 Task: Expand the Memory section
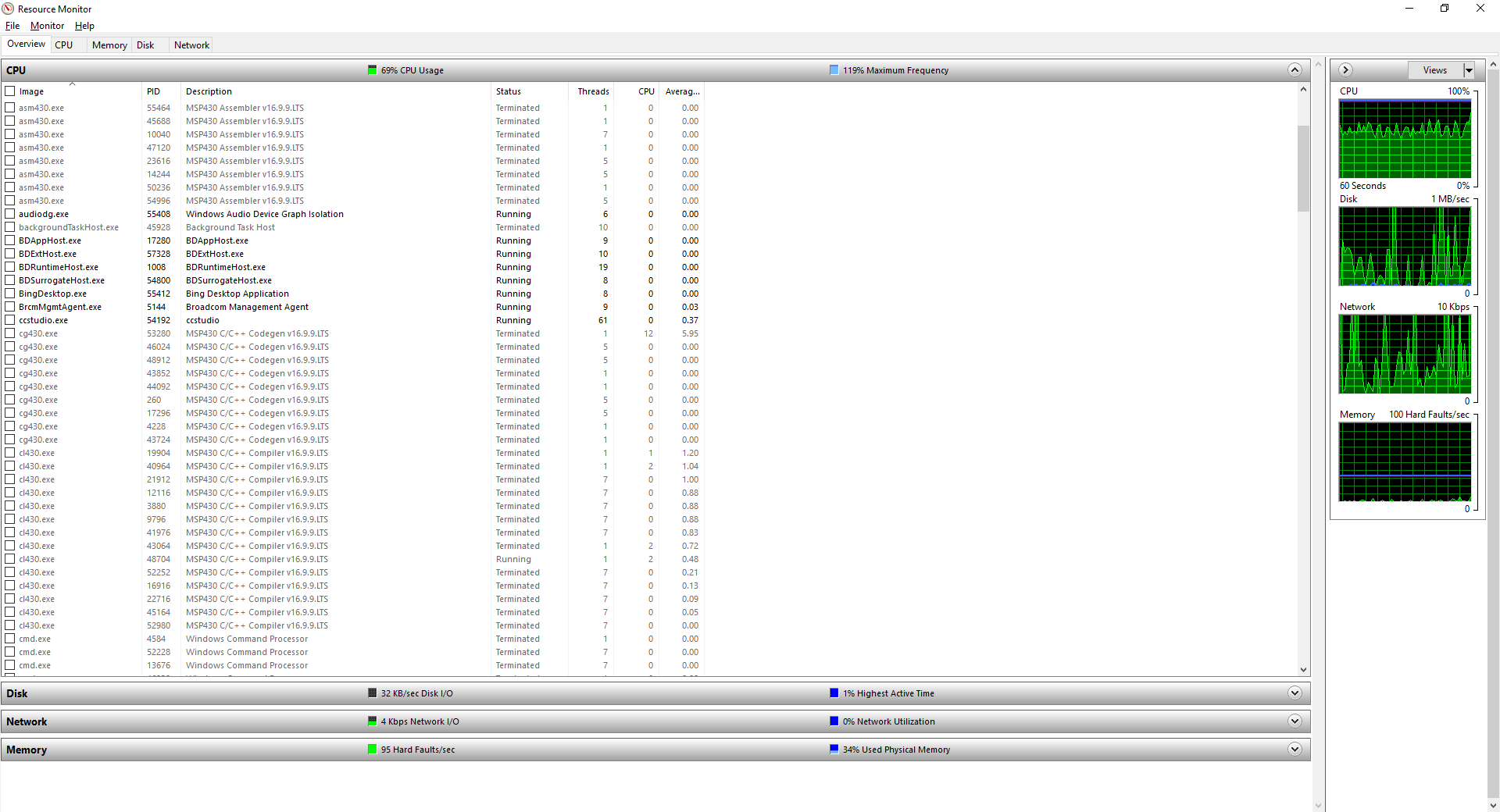click(1295, 750)
